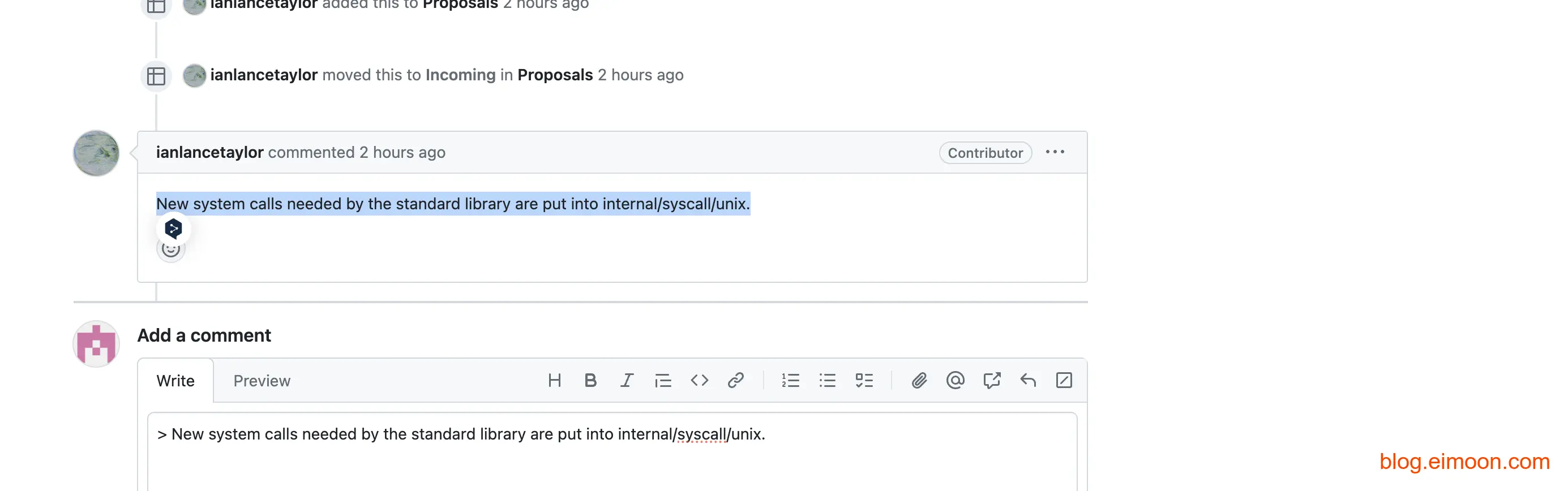Image resolution: width=1568 pixels, height=491 pixels.
Task: Insert heading with the H toolbar icon
Action: click(x=554, y=380)
